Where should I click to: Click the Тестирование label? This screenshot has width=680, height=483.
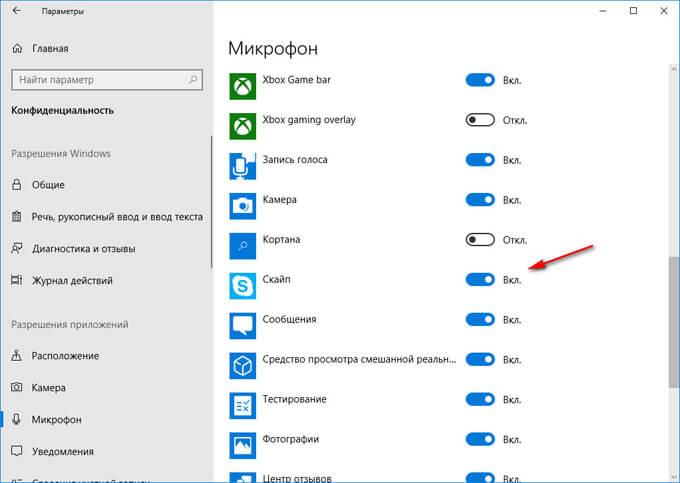pos(294,399)
